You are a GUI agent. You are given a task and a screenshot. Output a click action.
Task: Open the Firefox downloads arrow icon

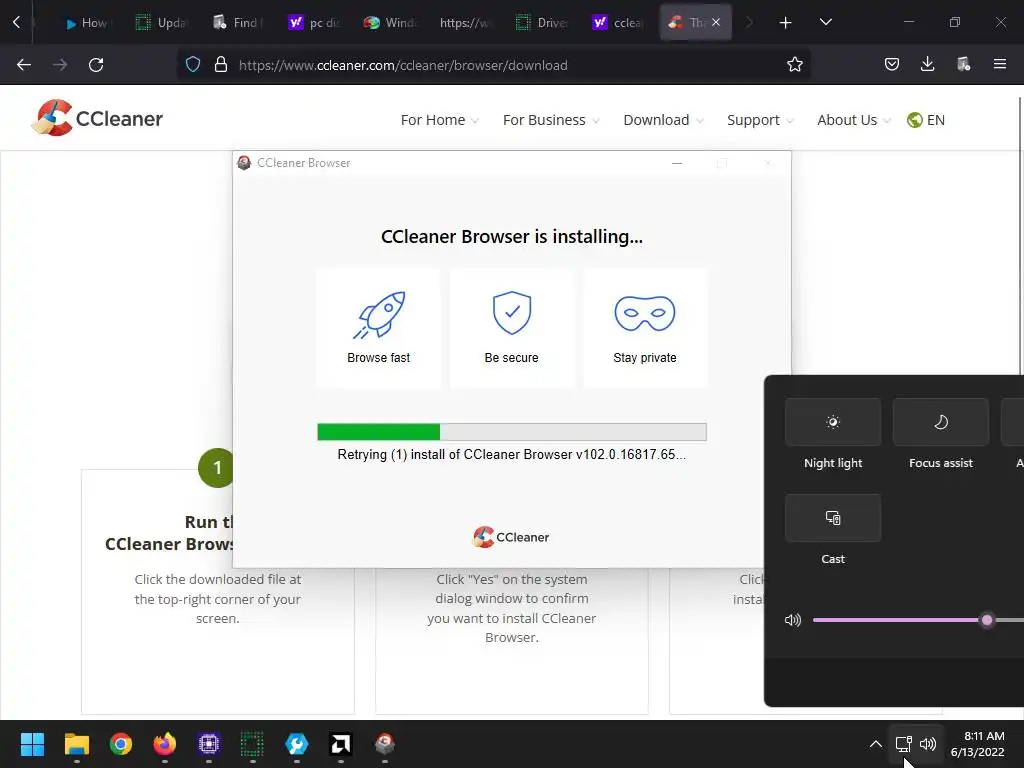click(927, 65)
